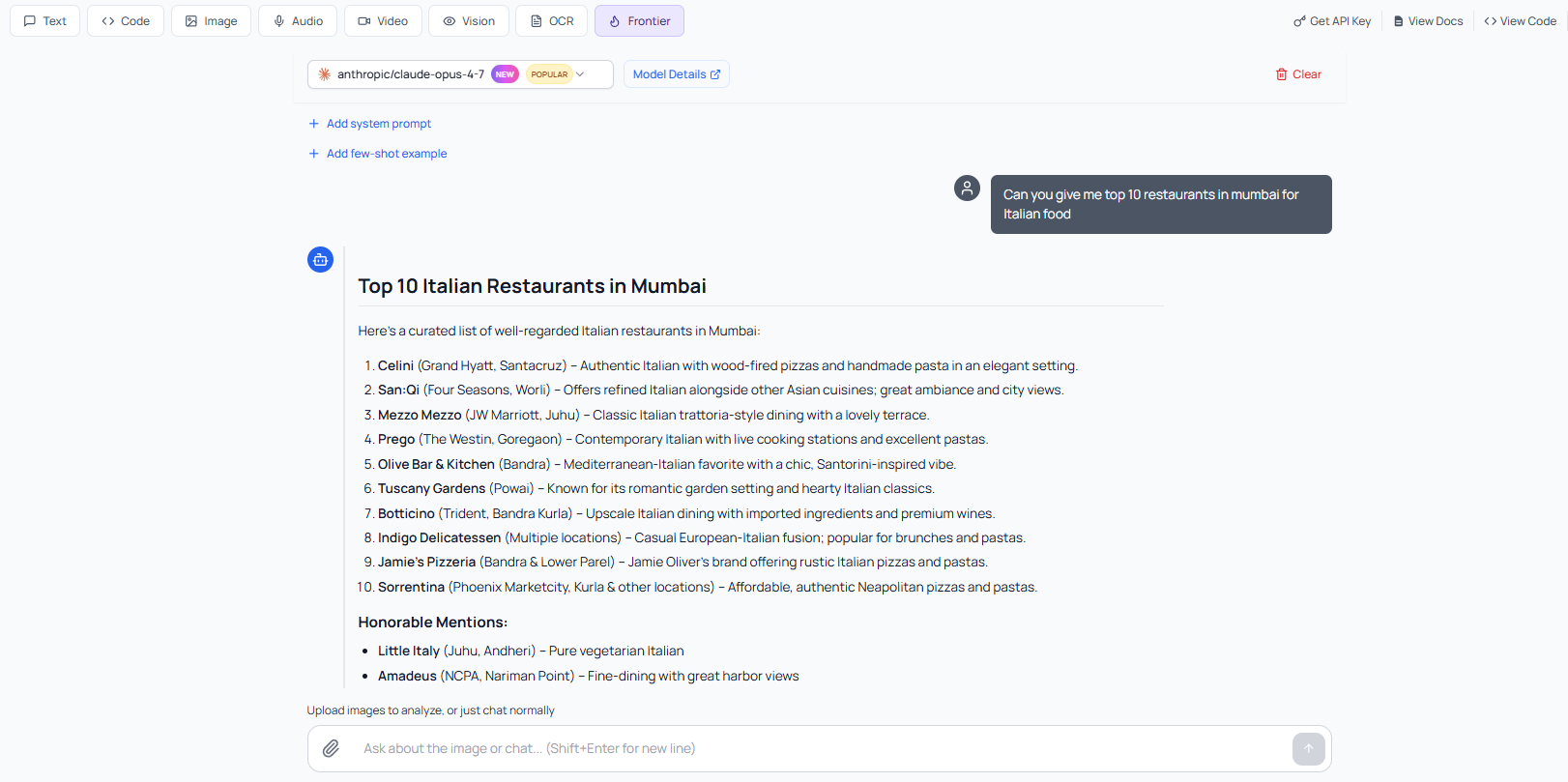Switch to the Text tab

[x=45, y=21]
